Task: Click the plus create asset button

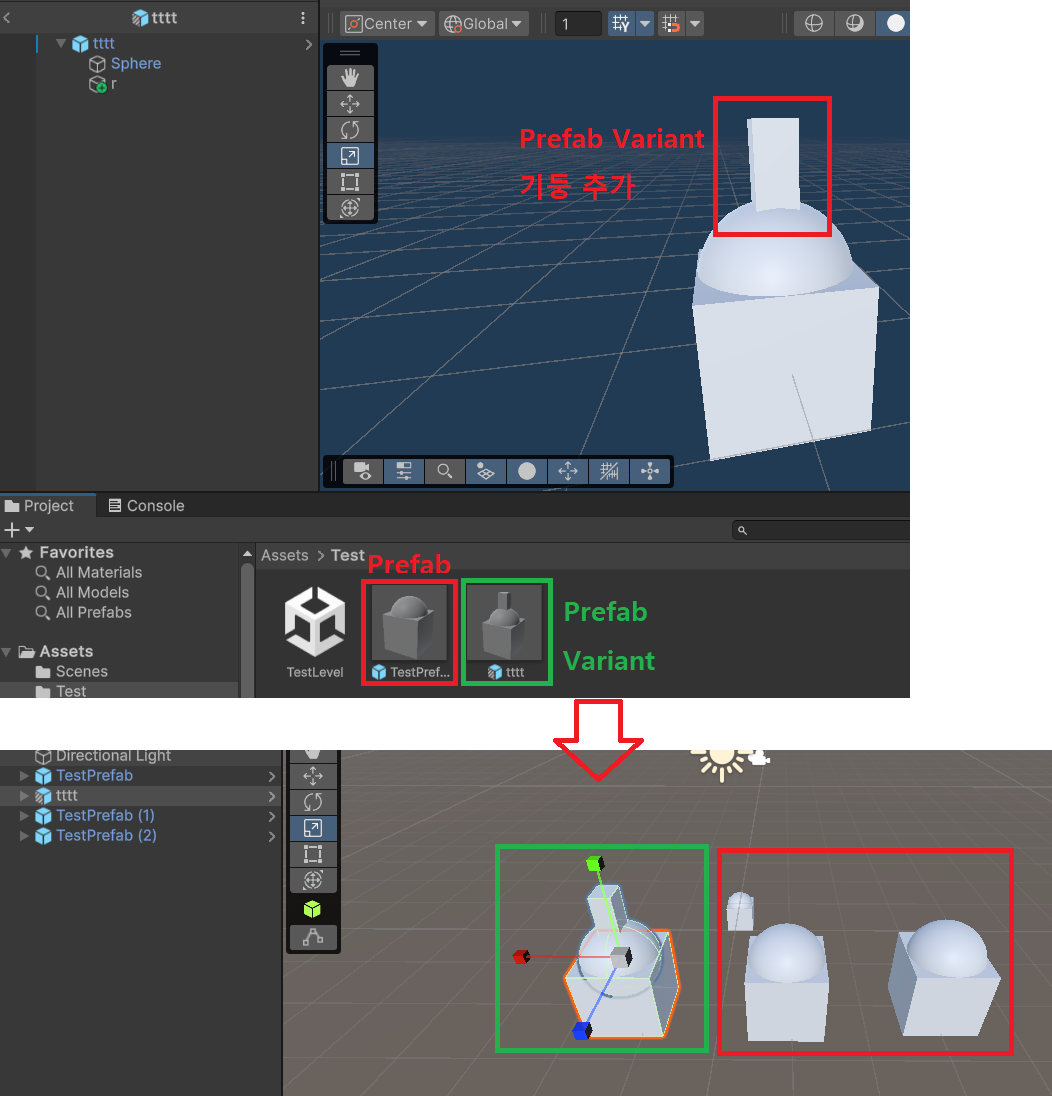Action: coord(12,530)
